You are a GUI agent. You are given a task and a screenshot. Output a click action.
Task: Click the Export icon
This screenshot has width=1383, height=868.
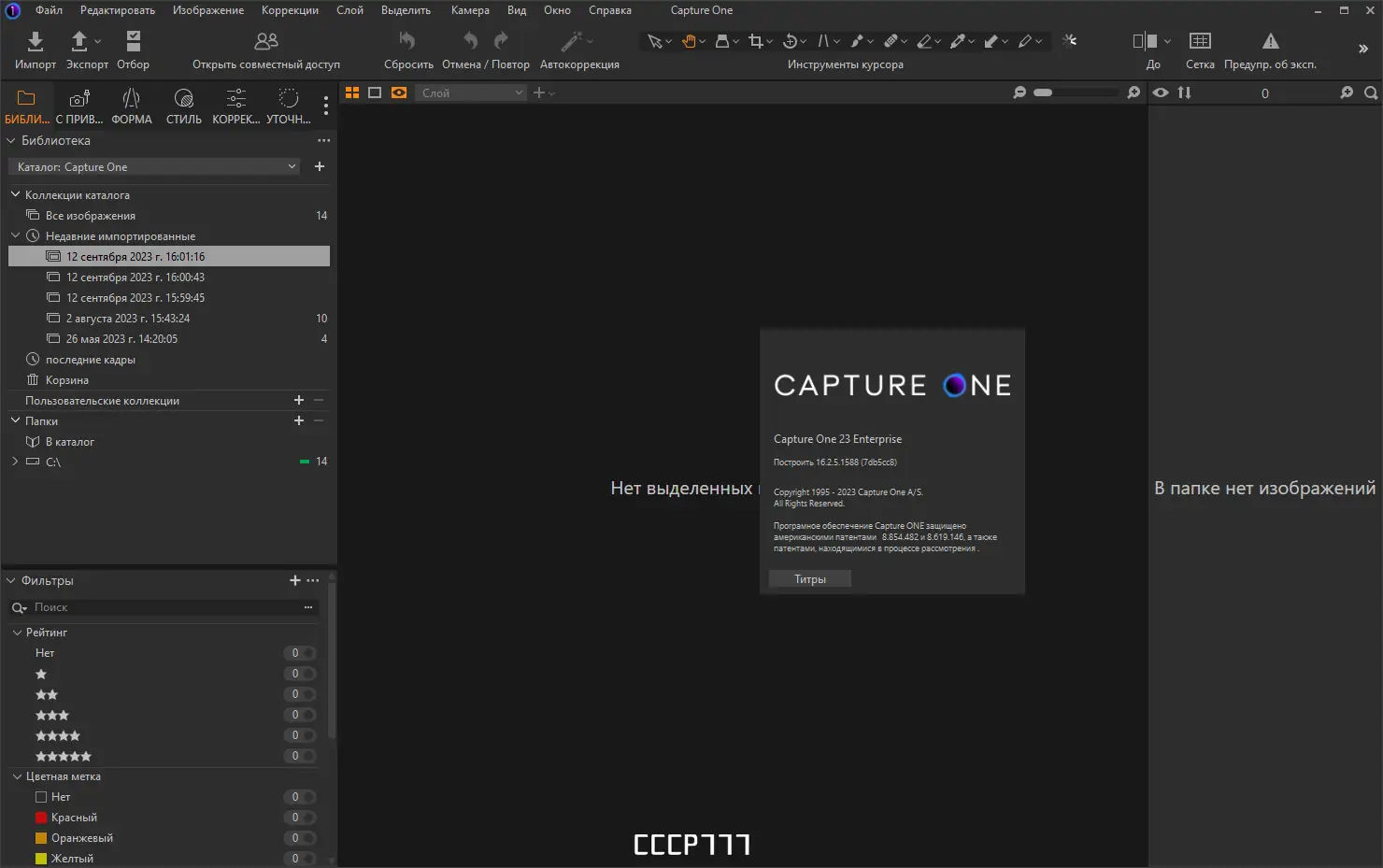click(80, 41)
